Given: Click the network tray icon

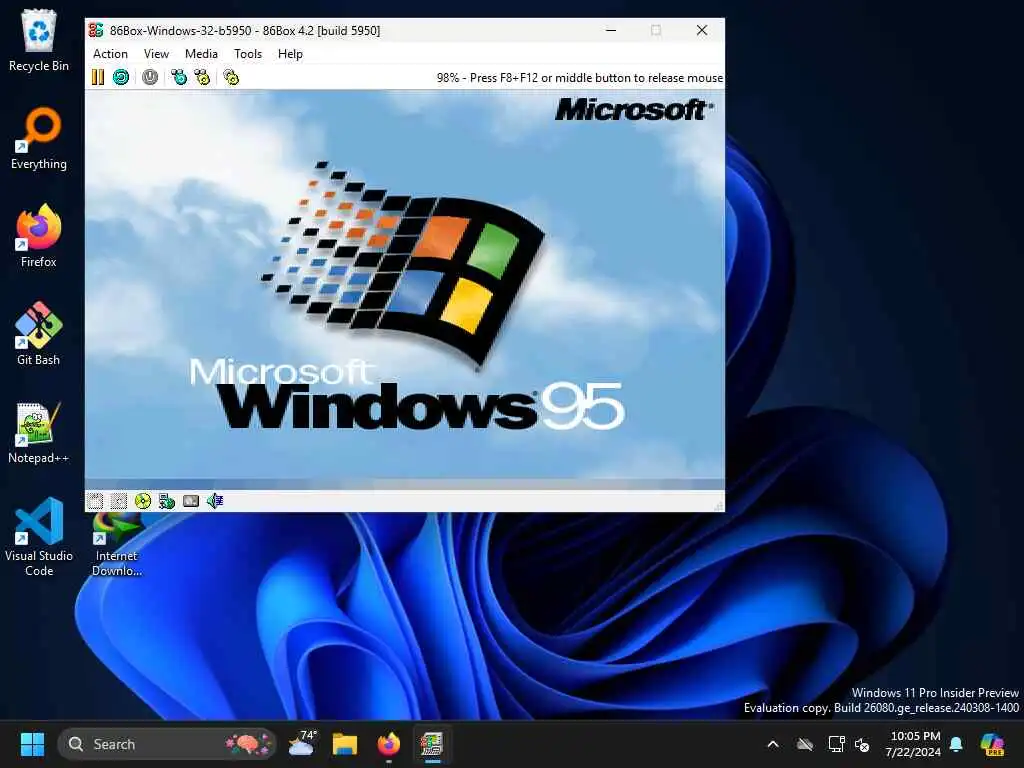Looking at the screenshot, I should point(836,744).
